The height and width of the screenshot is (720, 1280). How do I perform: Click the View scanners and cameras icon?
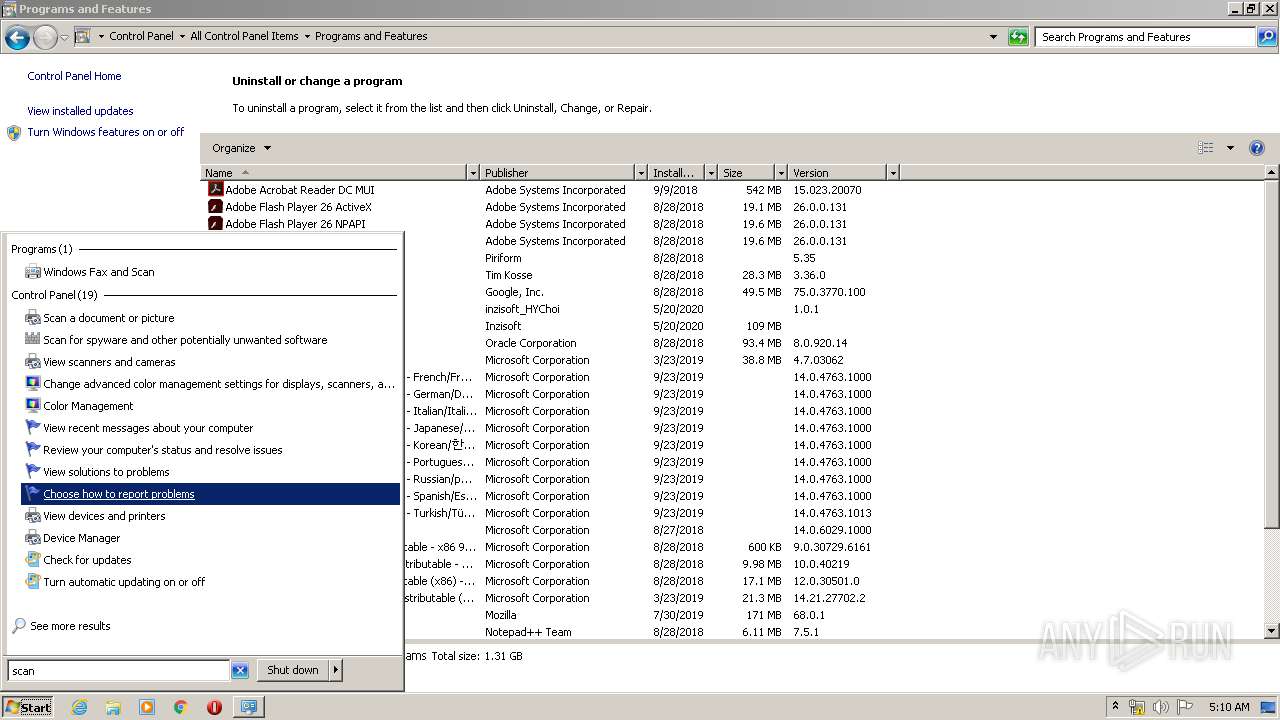coord(33,362)
